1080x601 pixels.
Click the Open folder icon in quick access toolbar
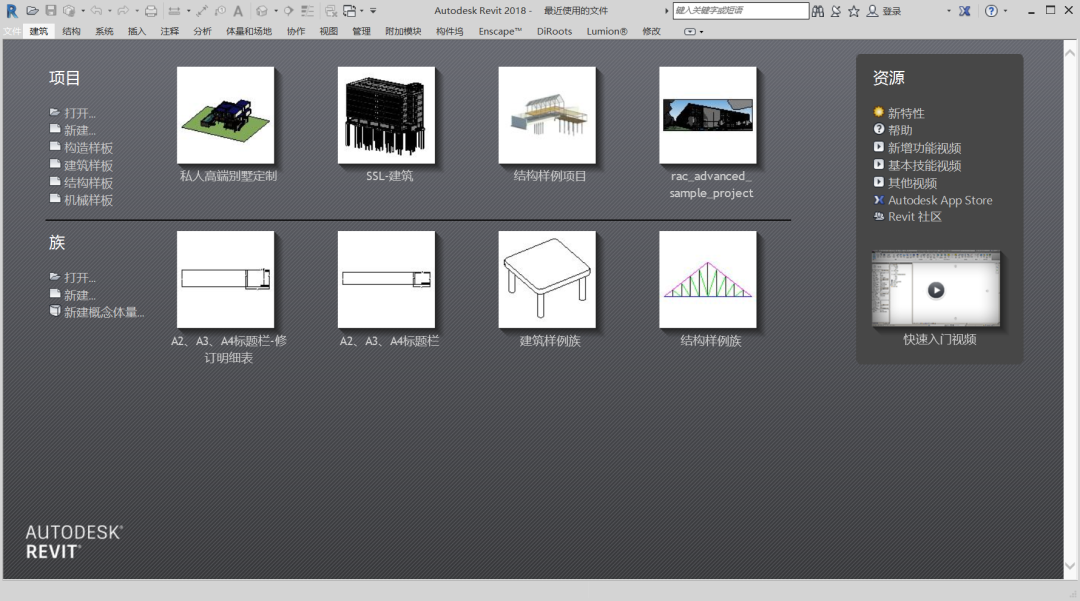pos(32,11)
